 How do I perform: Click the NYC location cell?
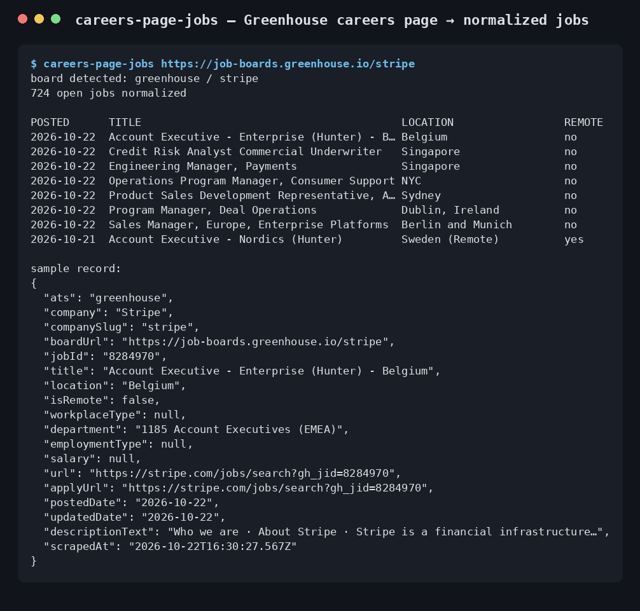click(411, 181)
